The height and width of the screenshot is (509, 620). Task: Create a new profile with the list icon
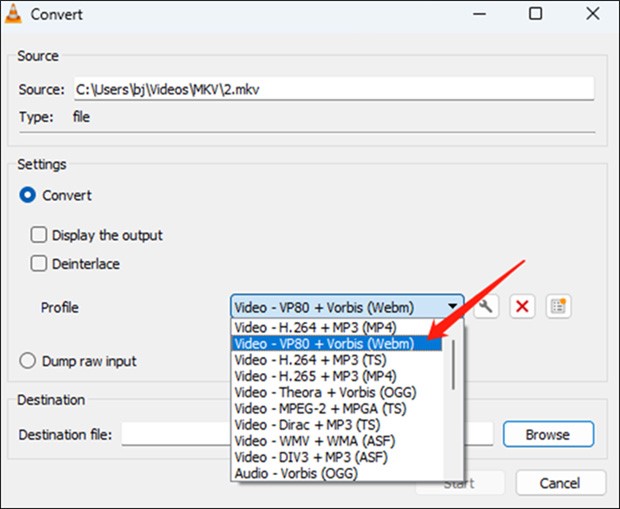point(558,307)
